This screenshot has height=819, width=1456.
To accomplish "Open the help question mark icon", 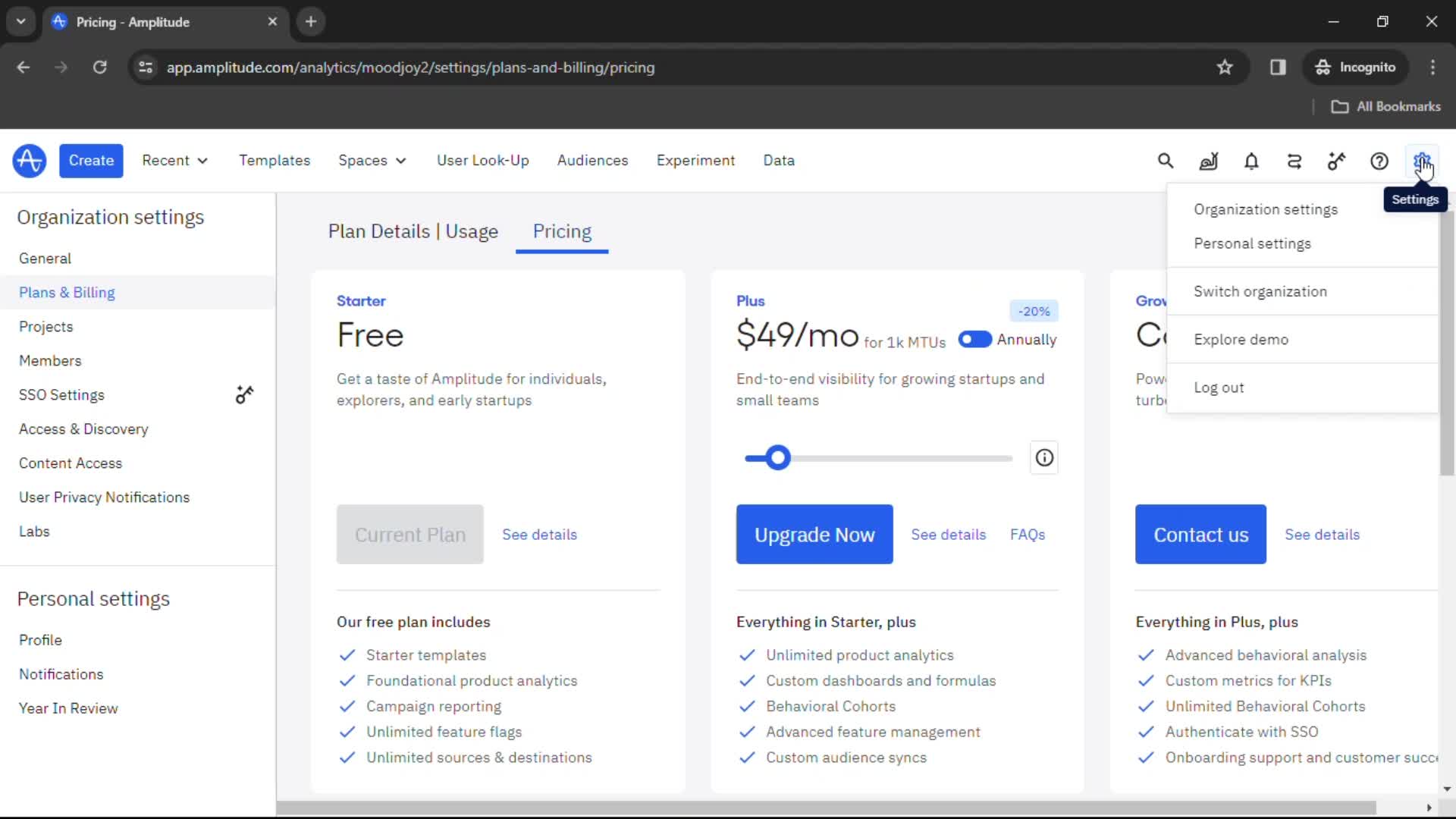I will coord(1379,160).
